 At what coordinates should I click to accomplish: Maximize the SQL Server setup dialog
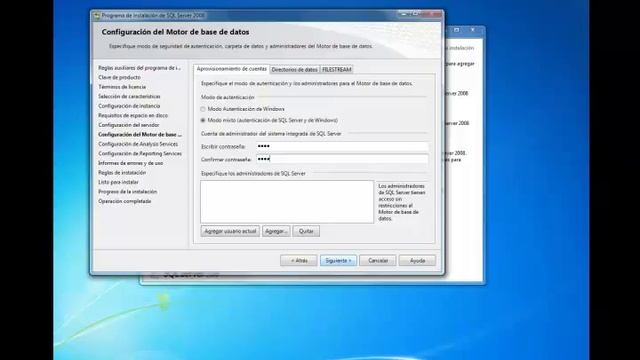pyautogui.click(x=416, y=14)
